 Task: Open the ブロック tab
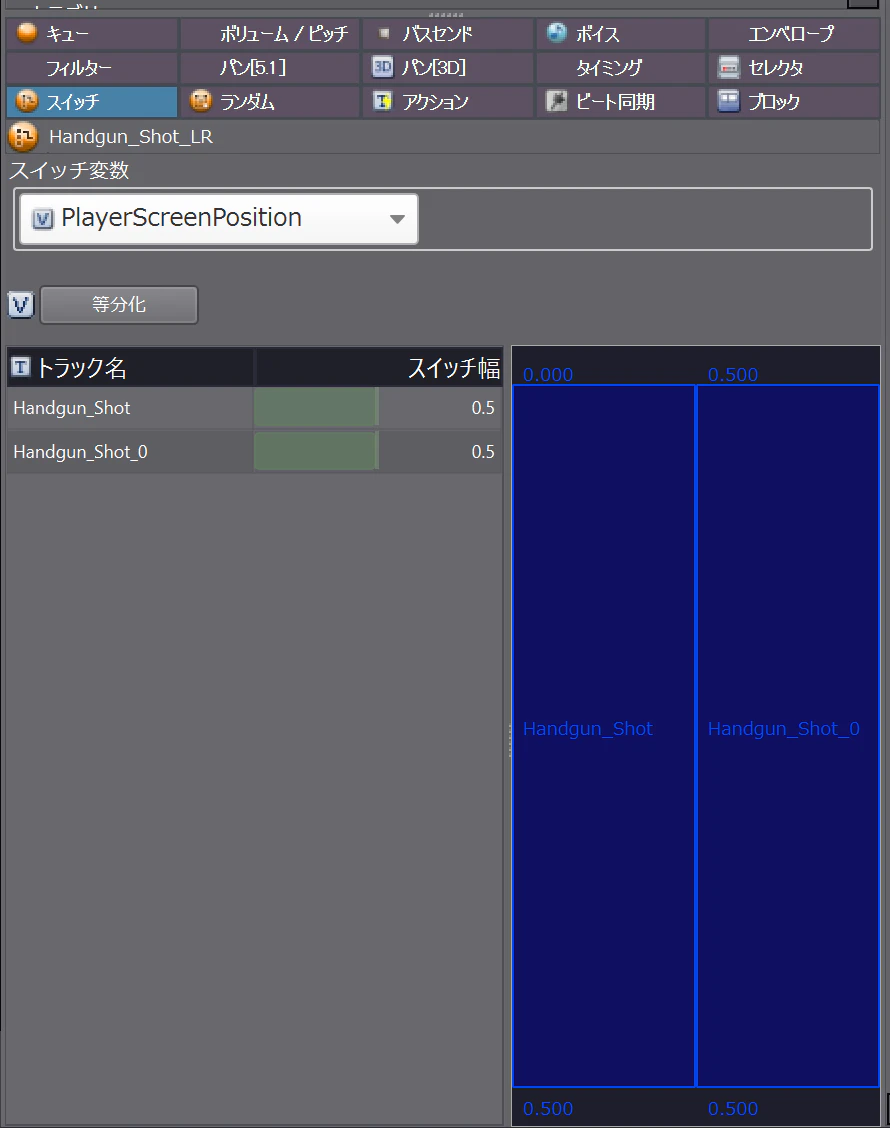click(x=794, y=101)
